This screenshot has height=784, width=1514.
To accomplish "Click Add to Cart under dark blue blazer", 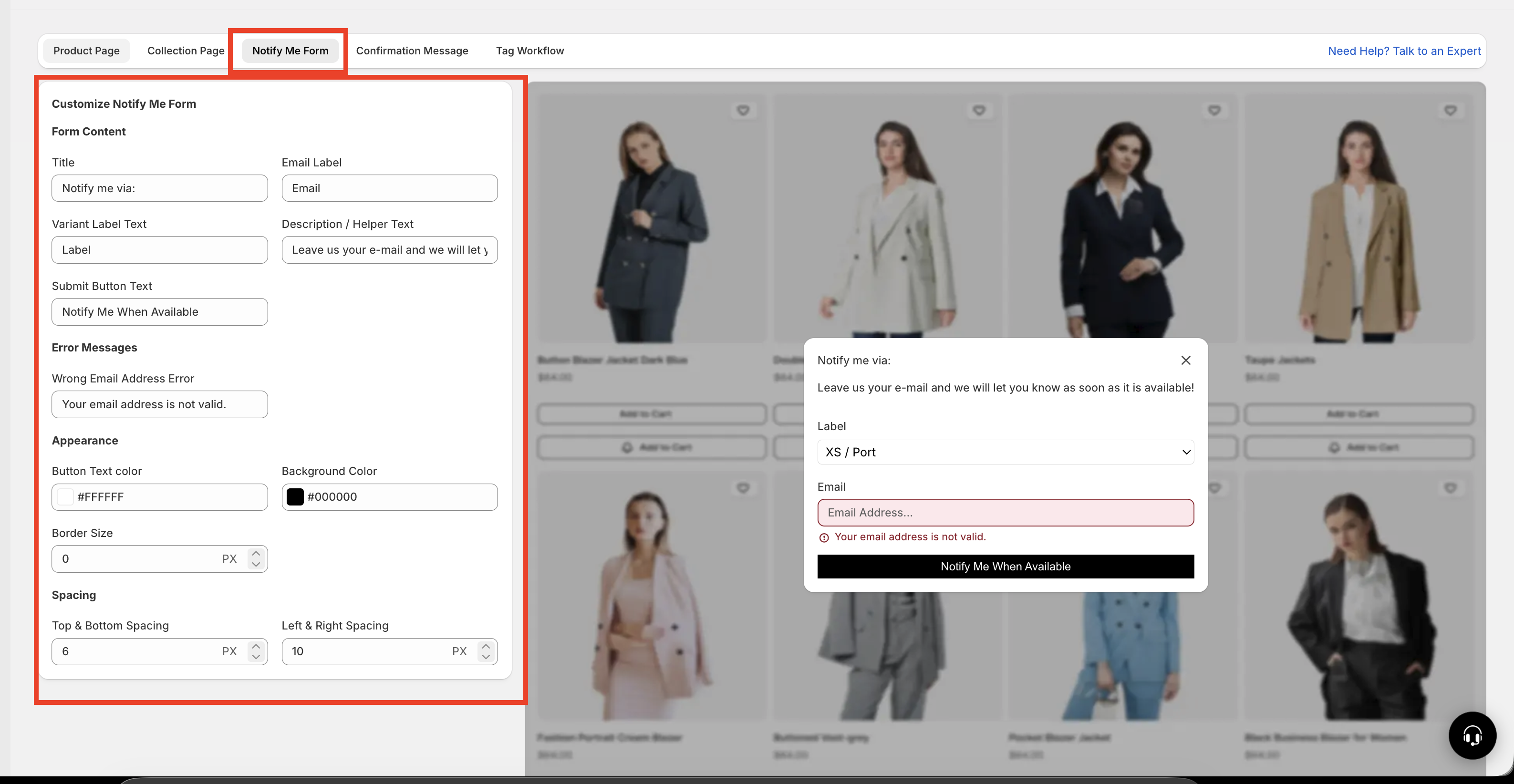I will coord(652,414).
